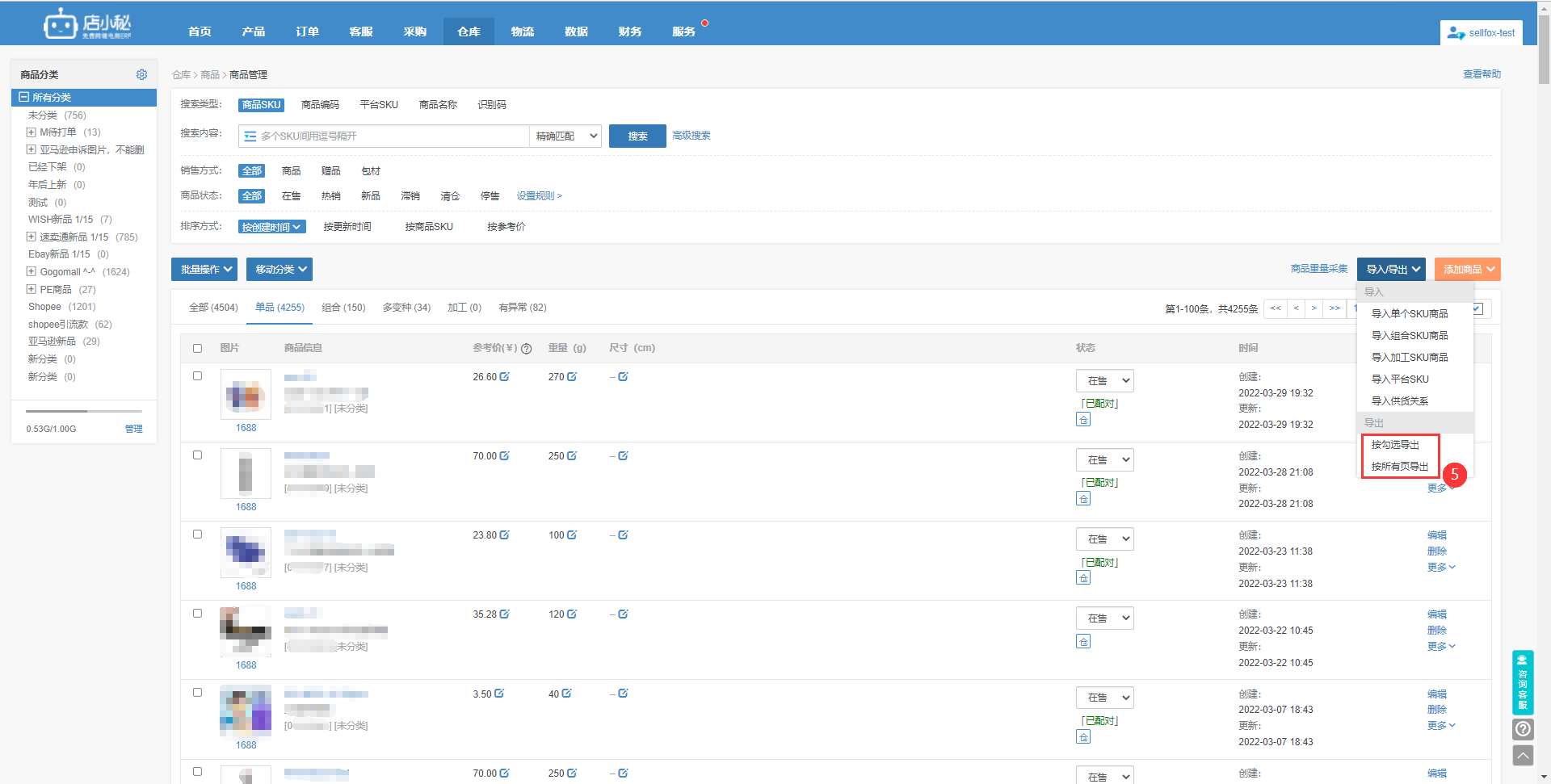1551x784 pixels.
Task: Click edit icon next to price 26.60
Action: [x=505, y=377]
